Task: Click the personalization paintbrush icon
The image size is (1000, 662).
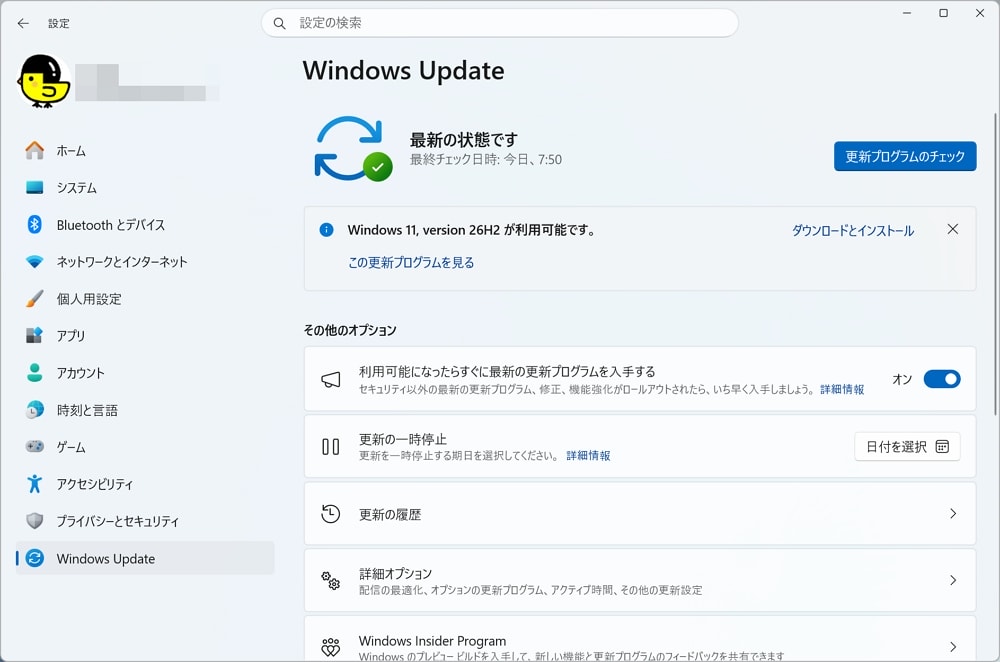Action: pyautogui.click(x=34, y=298)
